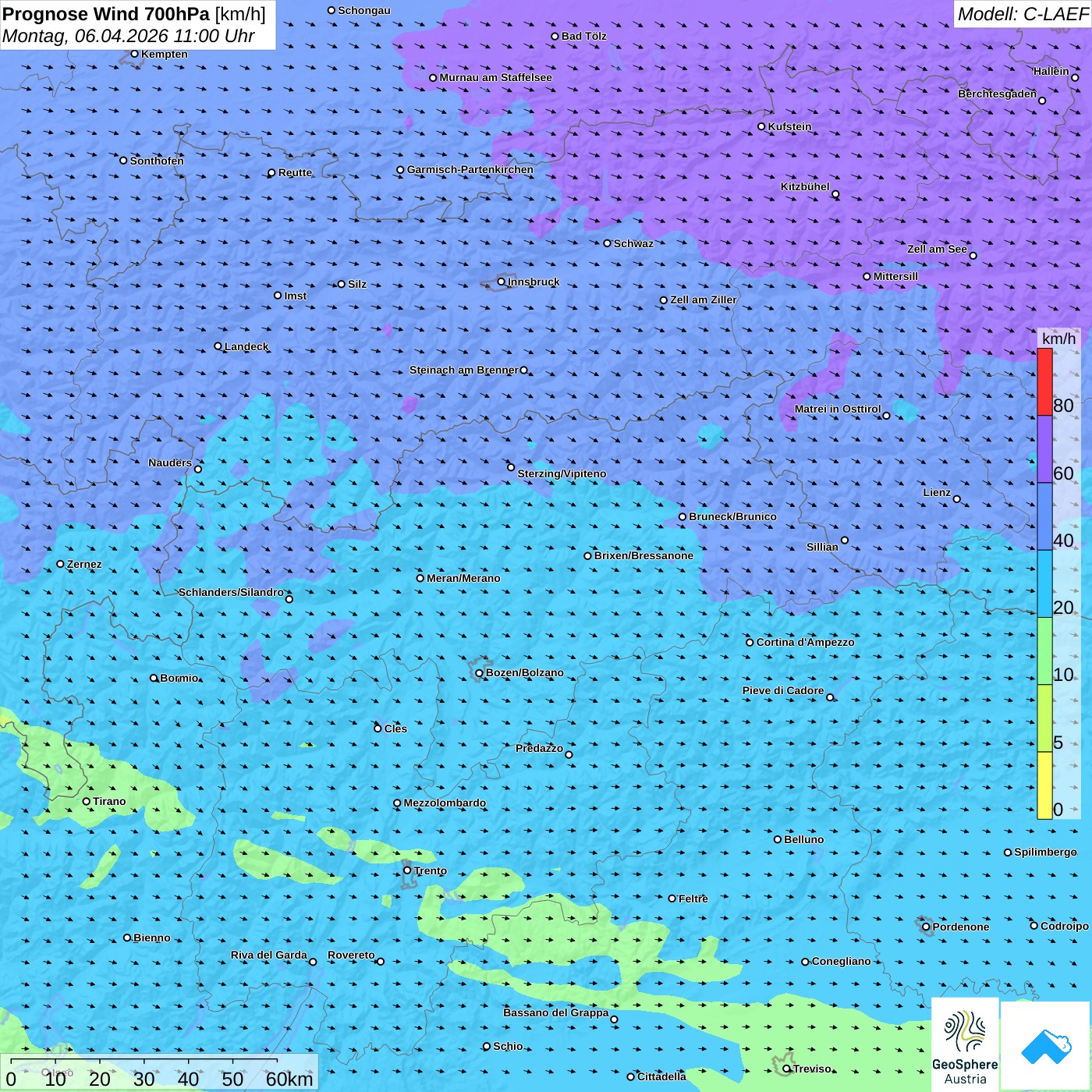Select the lime legend segment between 5 and 10
The image size is (1092, 1092).
pyautogui.click(x=1044, y=718)
